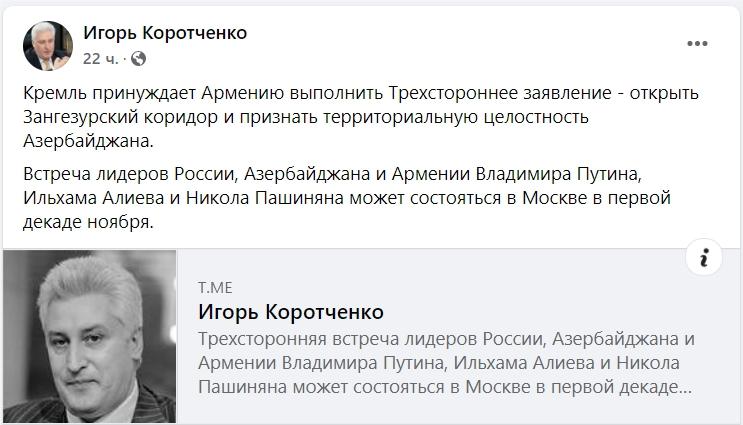Viewport: 743px width, 425px height.
Task: Click the line starting "Кремль принуждает Армению"
Action: click(360, 93)
